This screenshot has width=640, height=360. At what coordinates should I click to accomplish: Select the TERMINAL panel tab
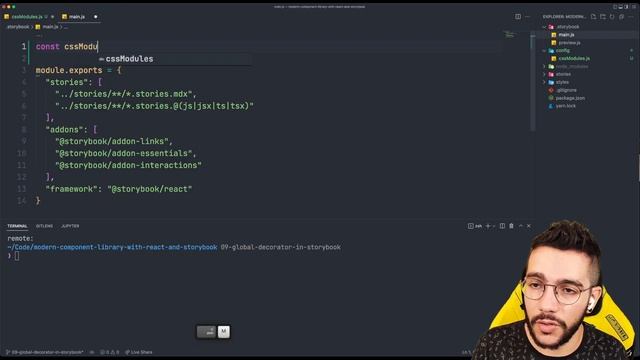[x=17, y=226]
